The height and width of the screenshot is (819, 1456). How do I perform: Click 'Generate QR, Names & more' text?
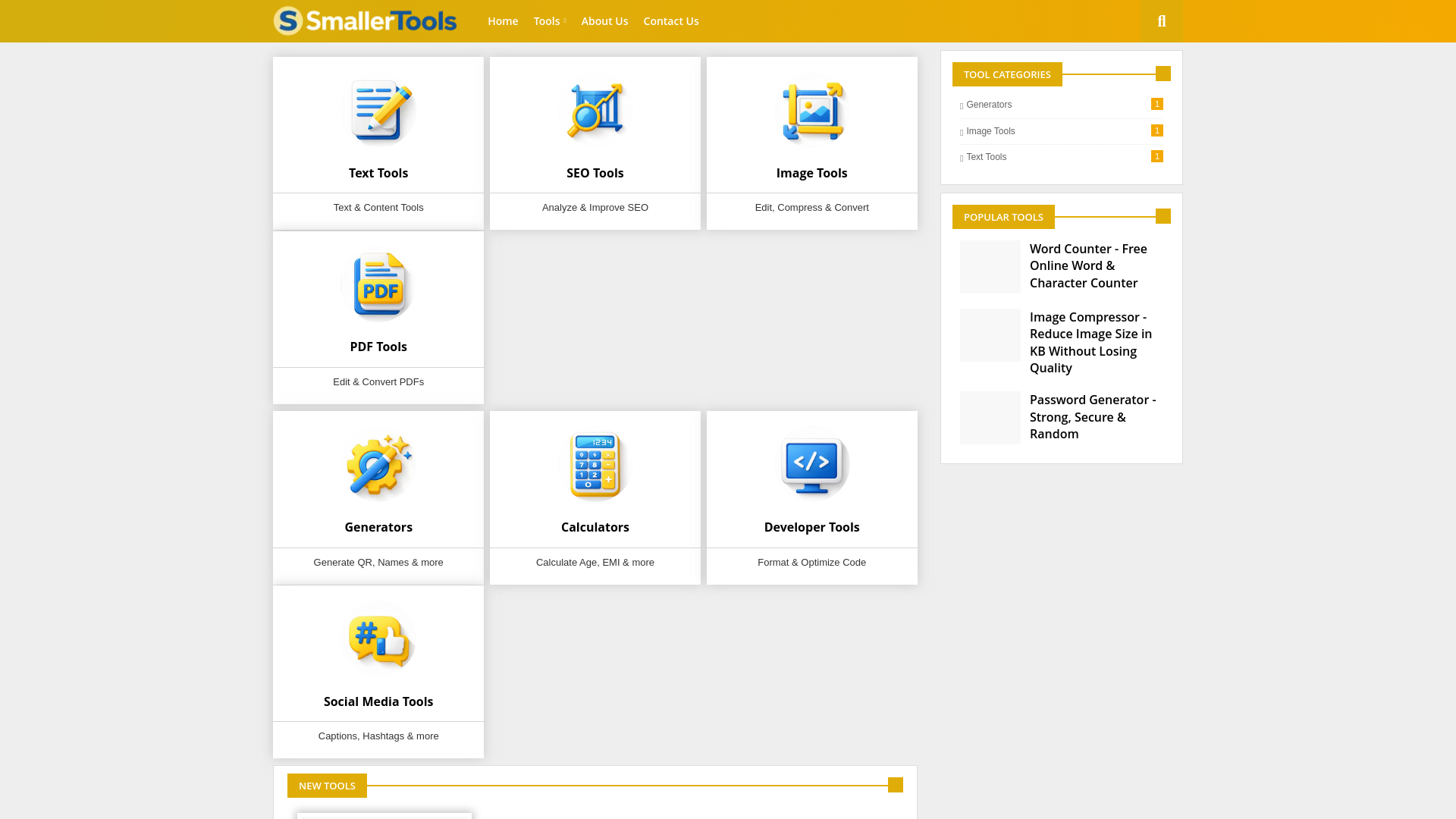(378, 563)
